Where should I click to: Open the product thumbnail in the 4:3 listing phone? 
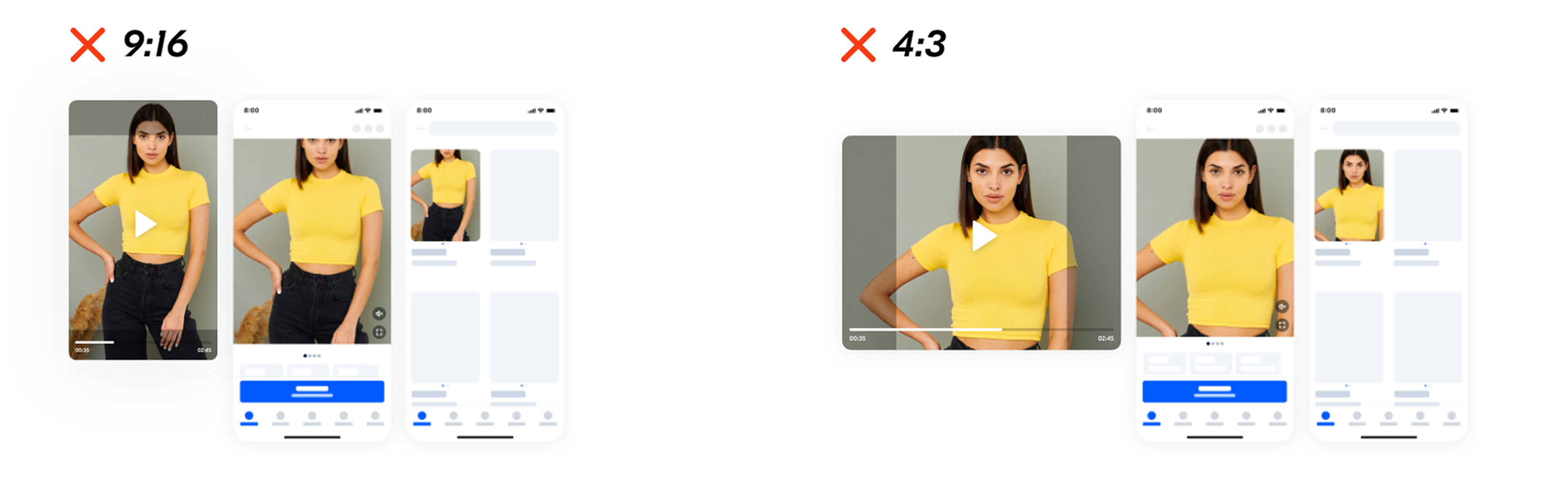pyautogui.click(x=1349, y=196)
